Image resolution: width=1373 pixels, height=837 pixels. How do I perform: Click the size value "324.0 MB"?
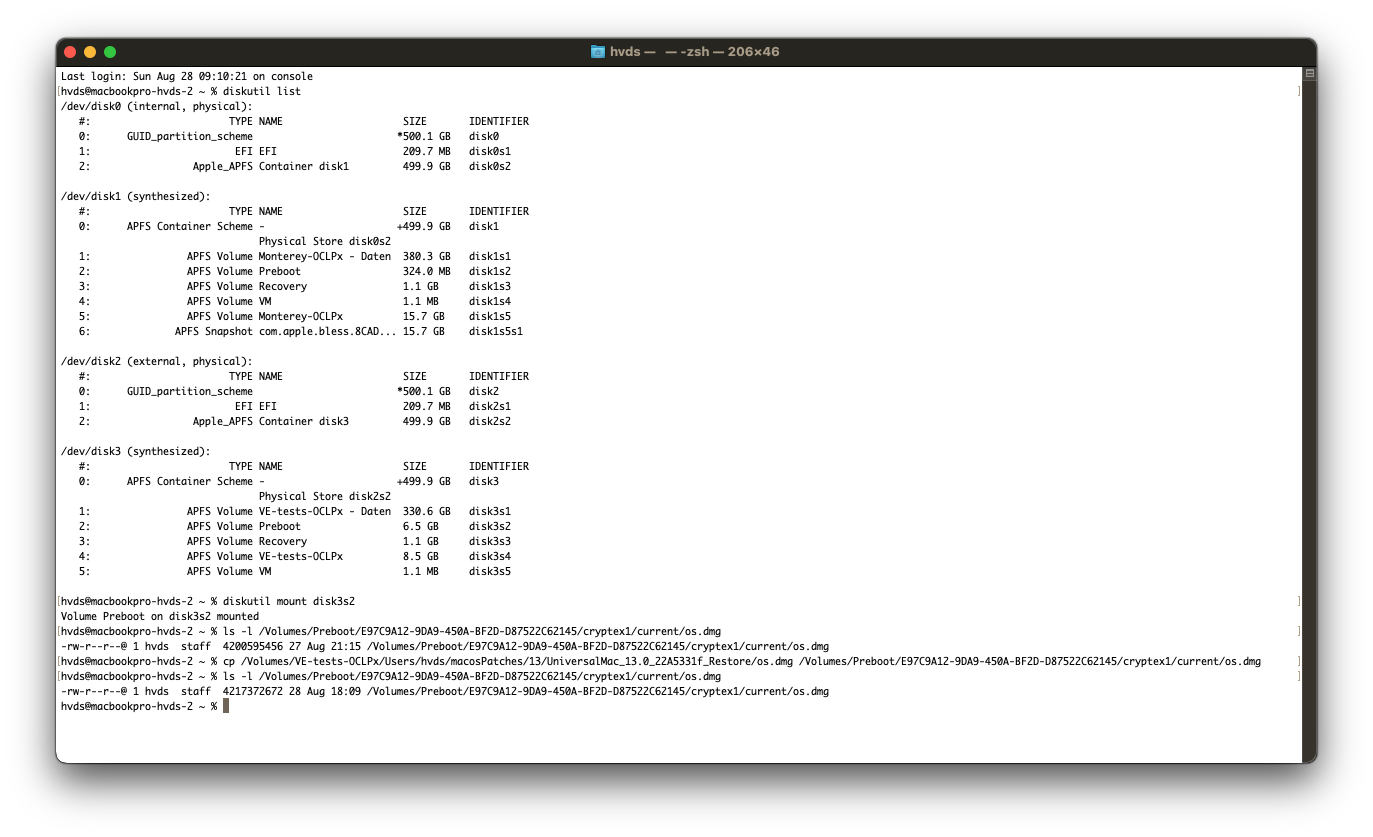[x=427, y=271]
